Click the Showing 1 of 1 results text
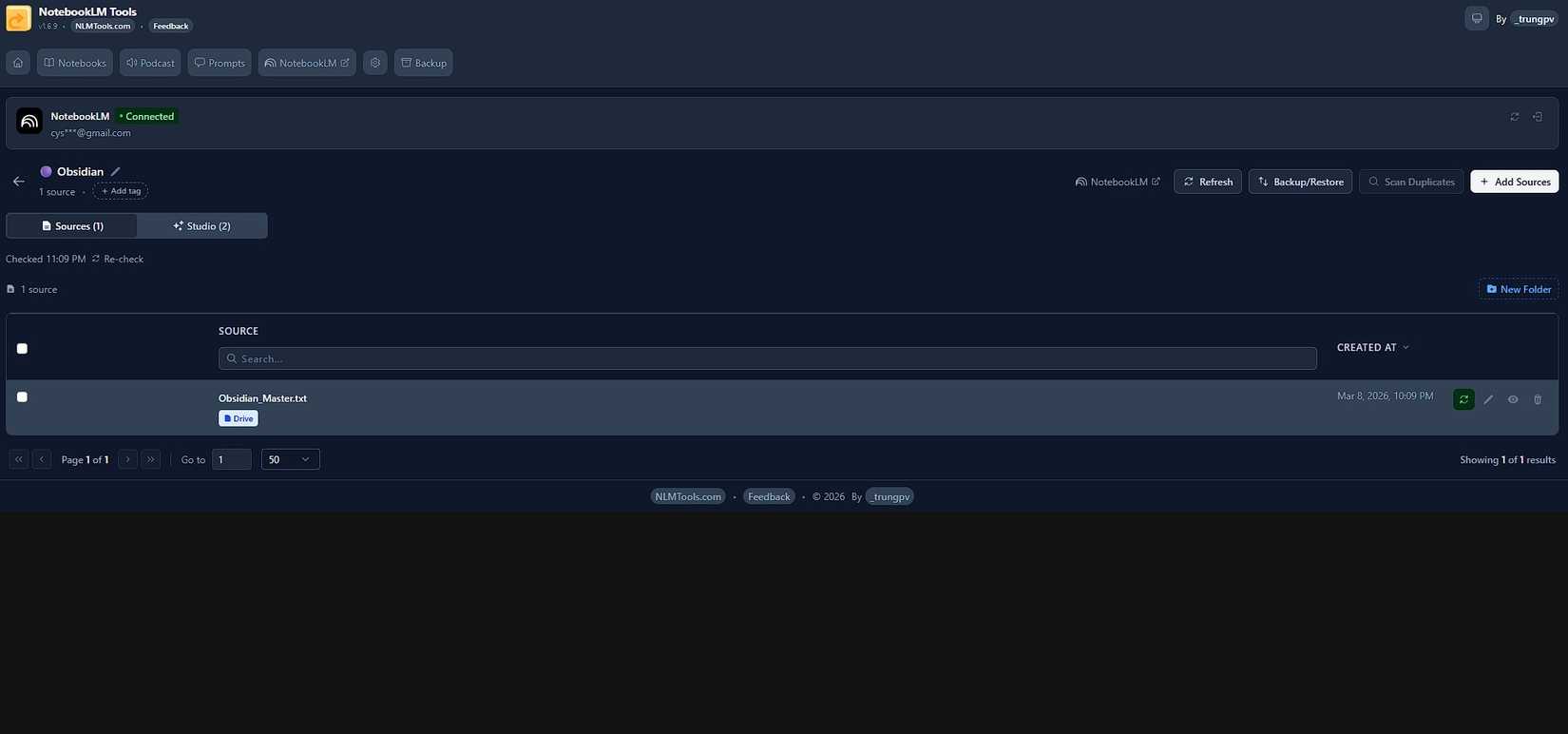 (x=1507, y=460)
